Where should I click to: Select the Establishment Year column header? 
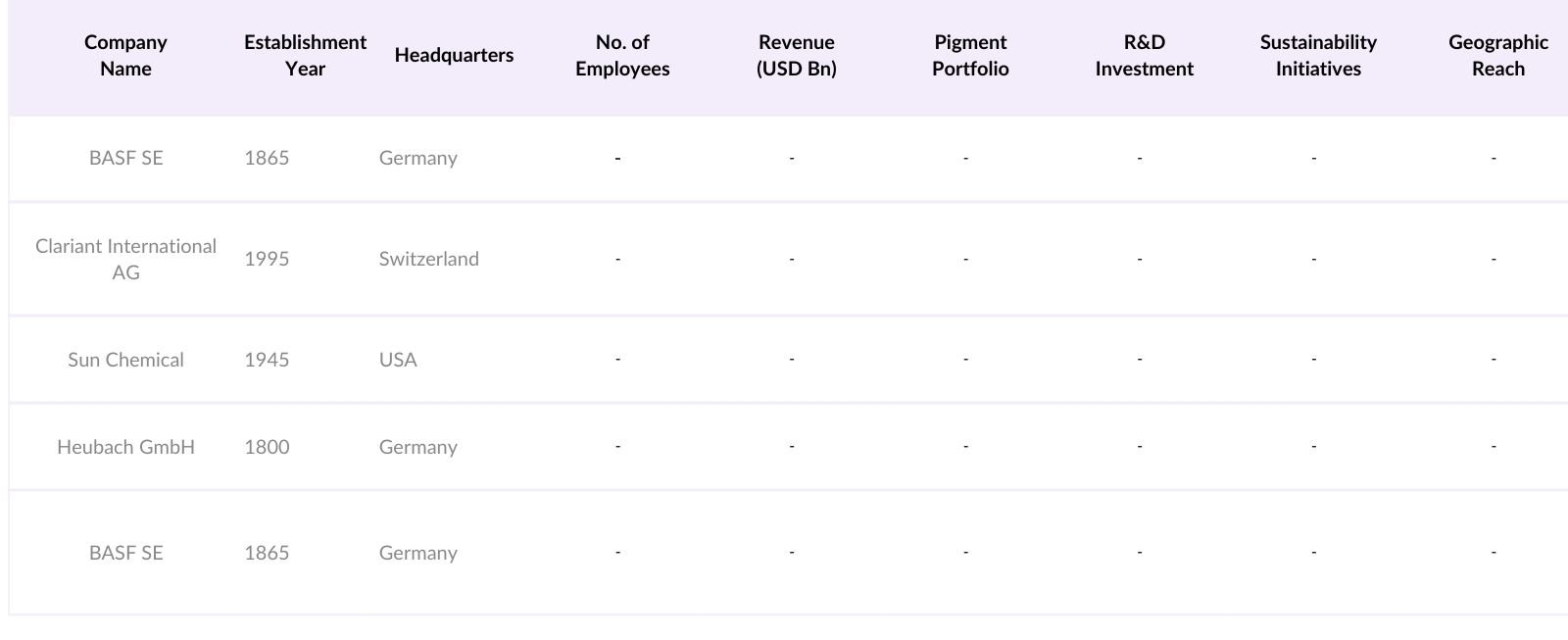[305, 56]
